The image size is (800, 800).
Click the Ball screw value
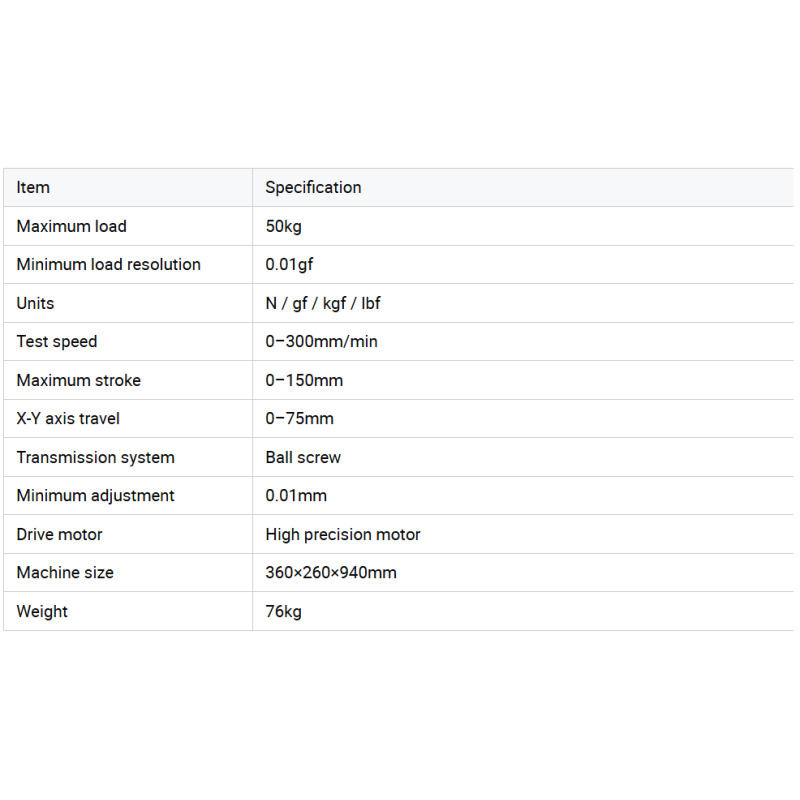[303, 457]
